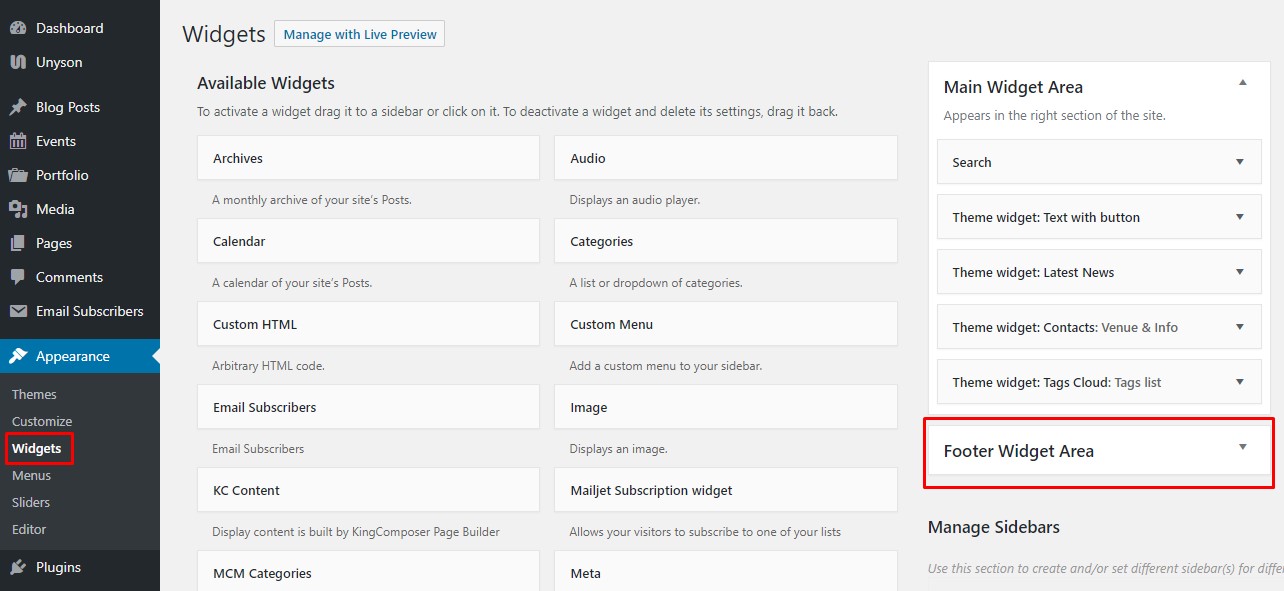Expand the Tags Cloud widget arrow
Viewport: 1284px width, 591px height.
coord(1239,382)
